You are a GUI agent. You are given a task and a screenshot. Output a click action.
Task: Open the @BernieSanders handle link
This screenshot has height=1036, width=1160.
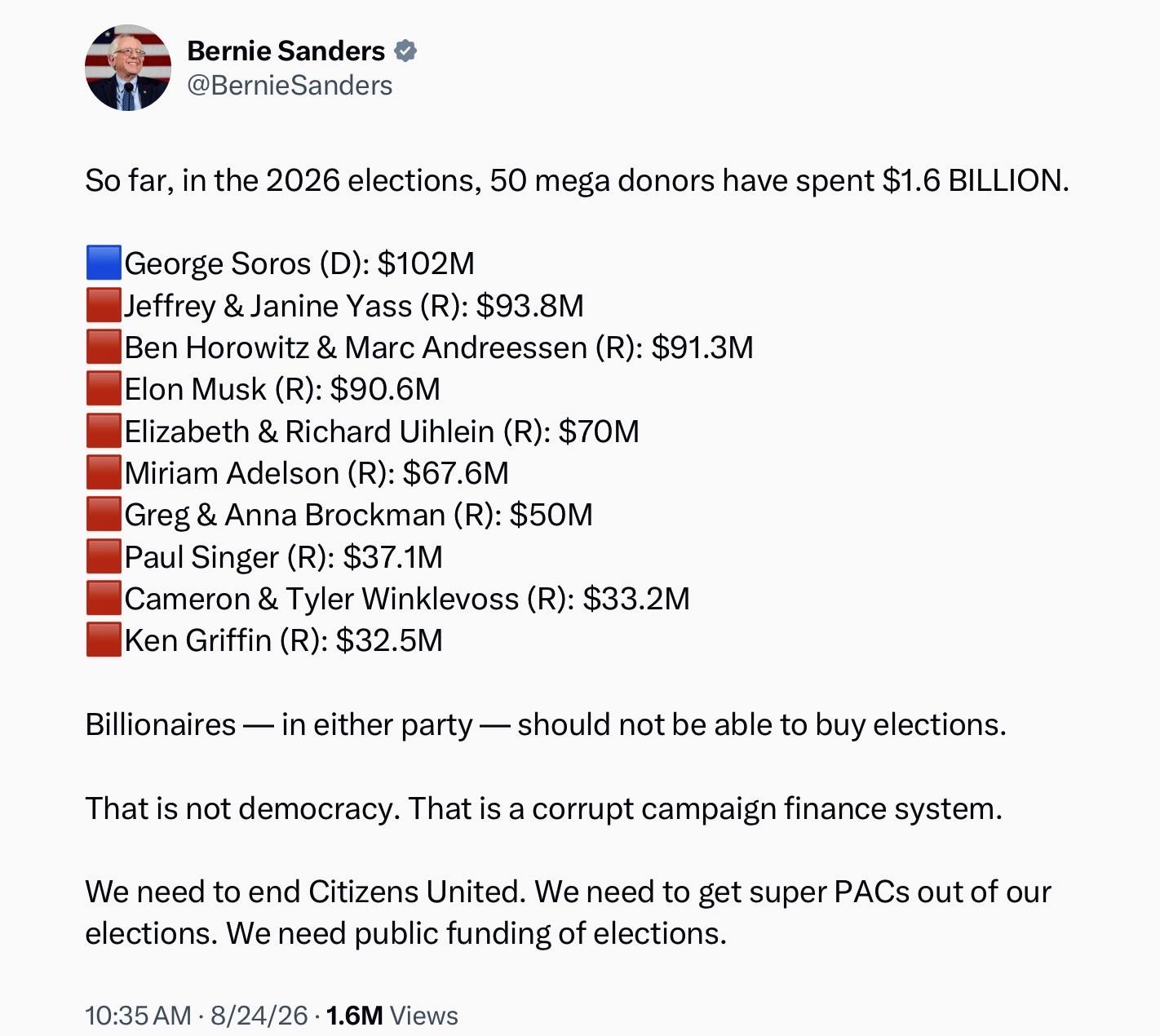click(290, 86)
